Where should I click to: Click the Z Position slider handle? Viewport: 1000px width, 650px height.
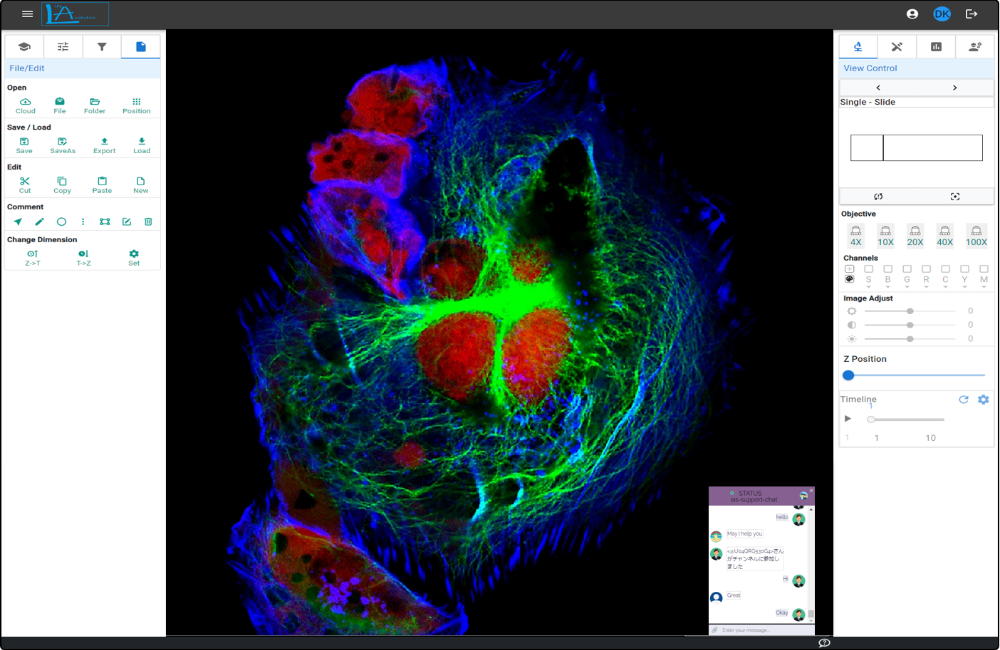click(849, 376)
